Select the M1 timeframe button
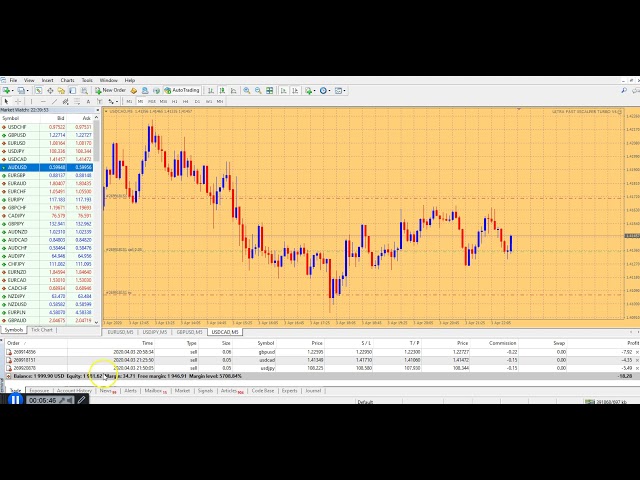640x480 pixels. point(129,101)
